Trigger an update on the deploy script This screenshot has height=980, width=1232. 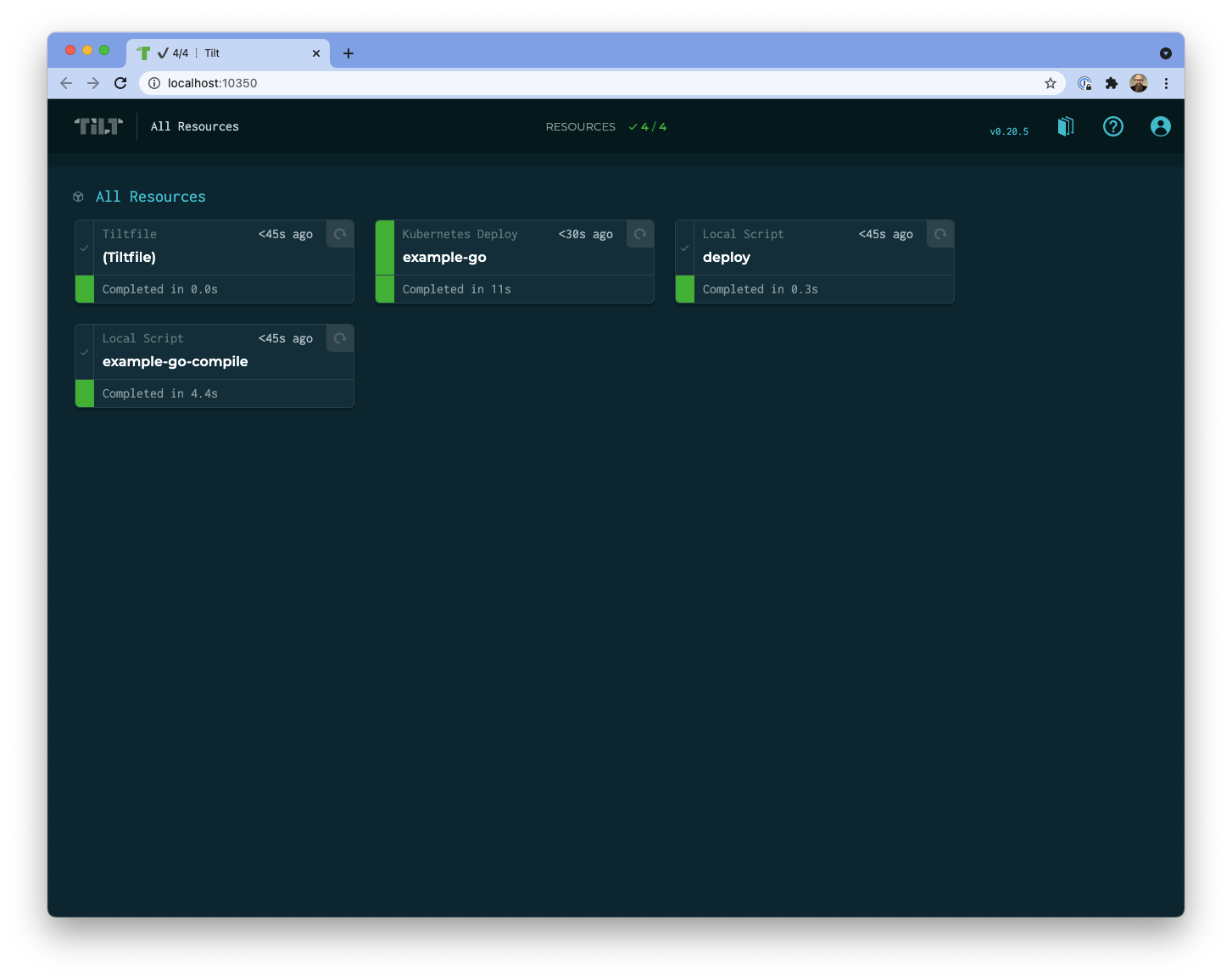[x=939, y=234]
